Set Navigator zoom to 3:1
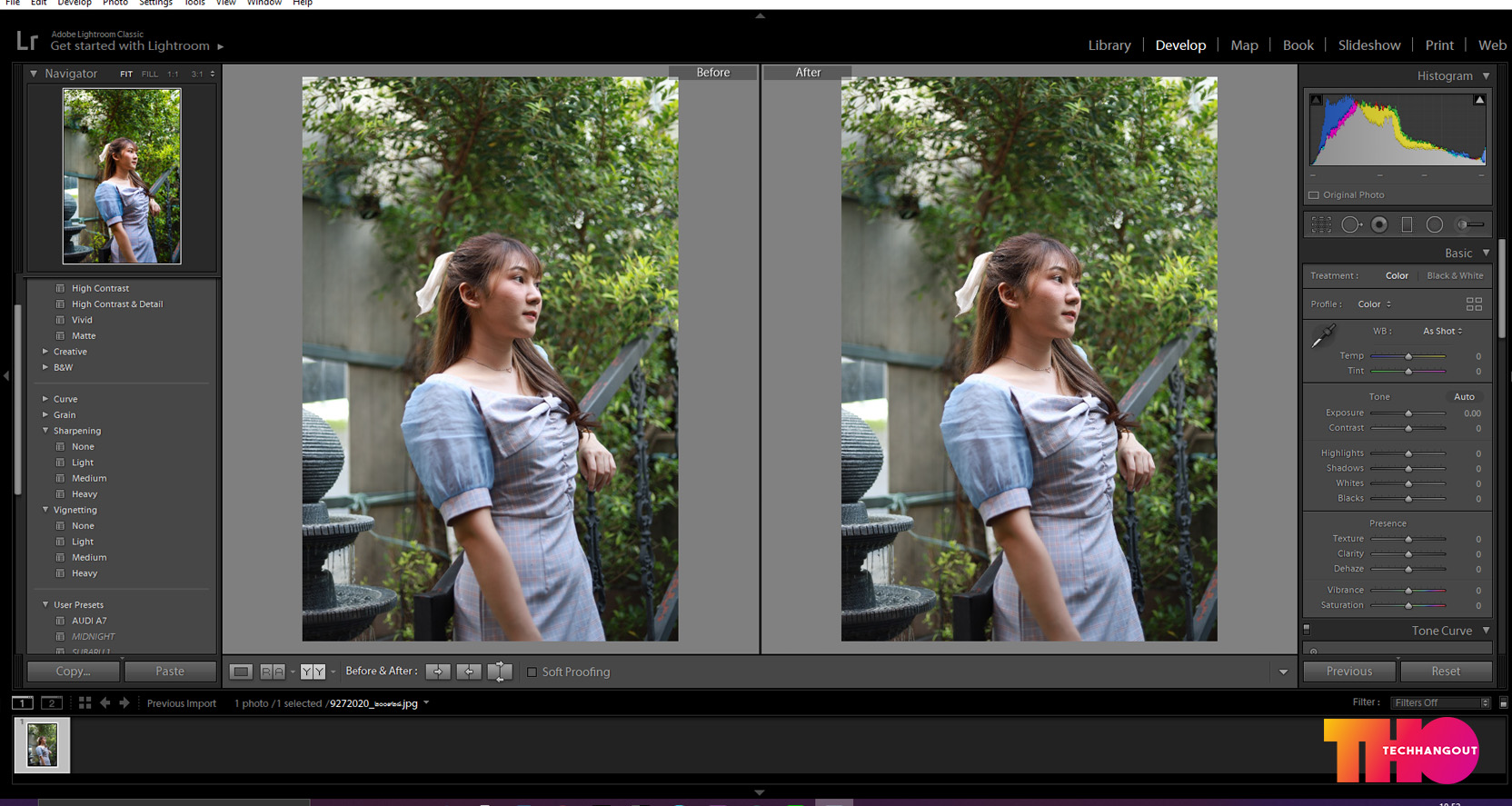This screenshot has width=1512, height=806. pyautogui.click(x=197, y=74)
